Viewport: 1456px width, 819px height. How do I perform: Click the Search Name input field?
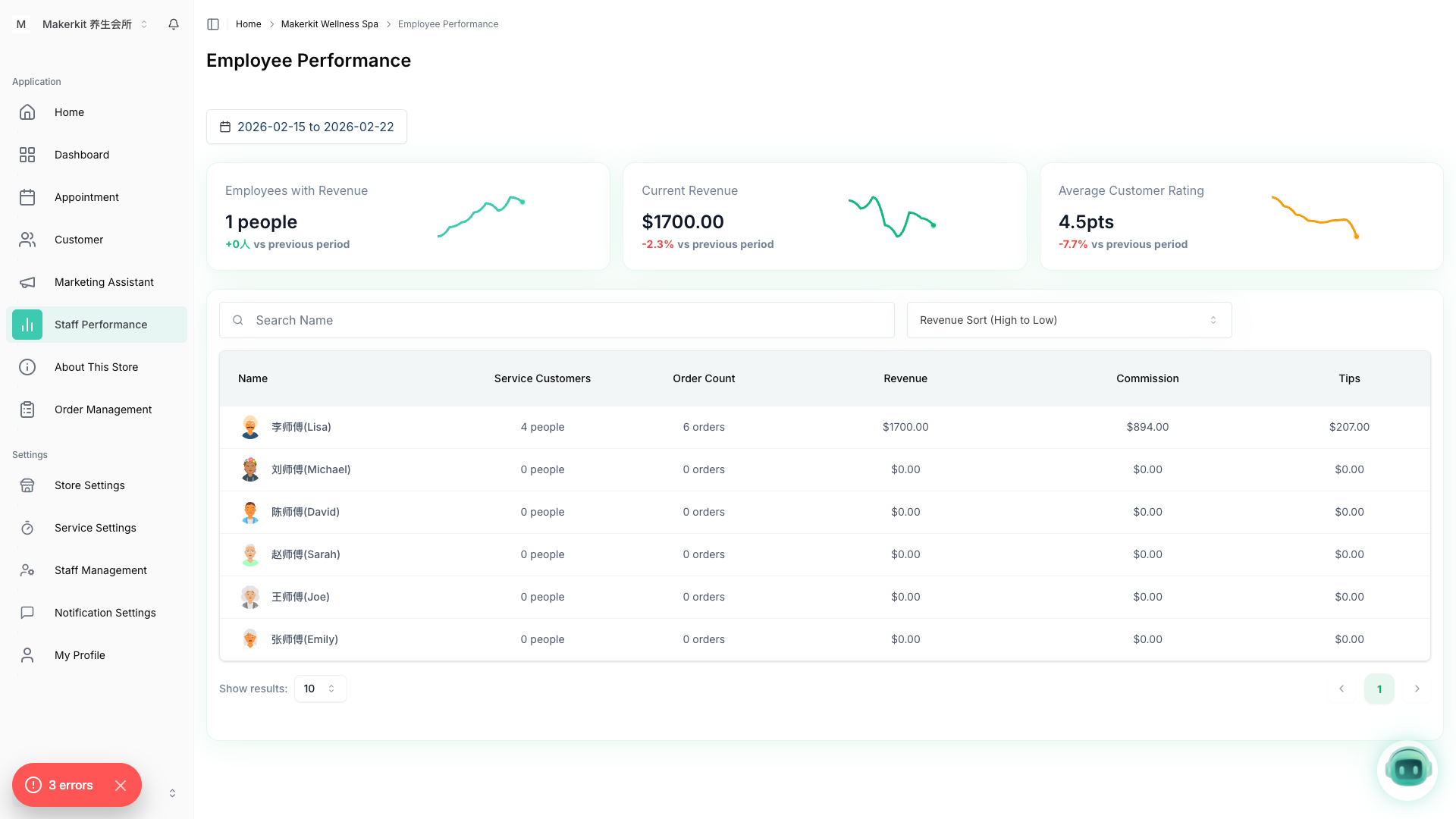click(557, 320)
